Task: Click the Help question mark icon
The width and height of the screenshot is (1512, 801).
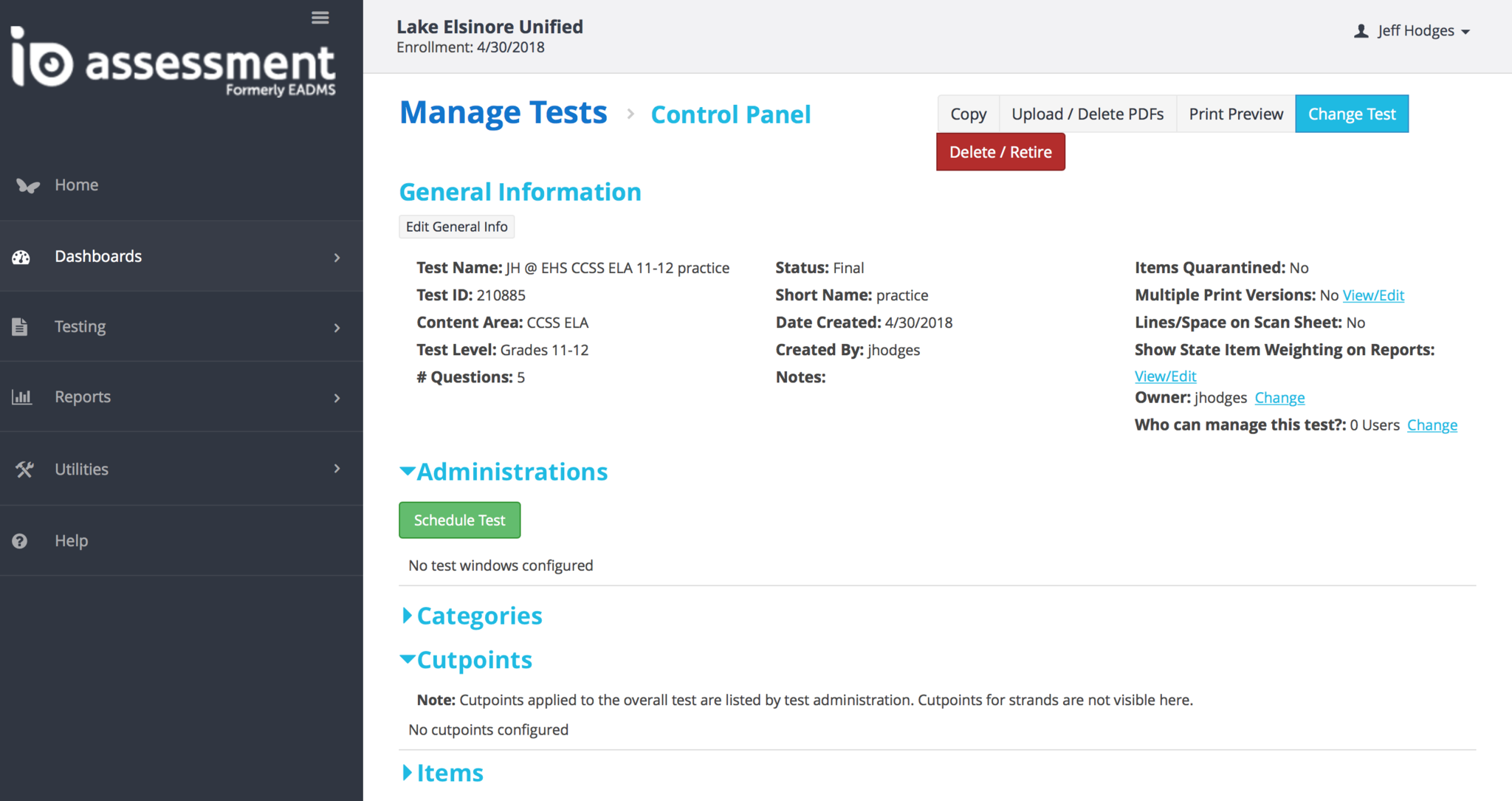Action: pyautogui.click(x=20, y=541)
